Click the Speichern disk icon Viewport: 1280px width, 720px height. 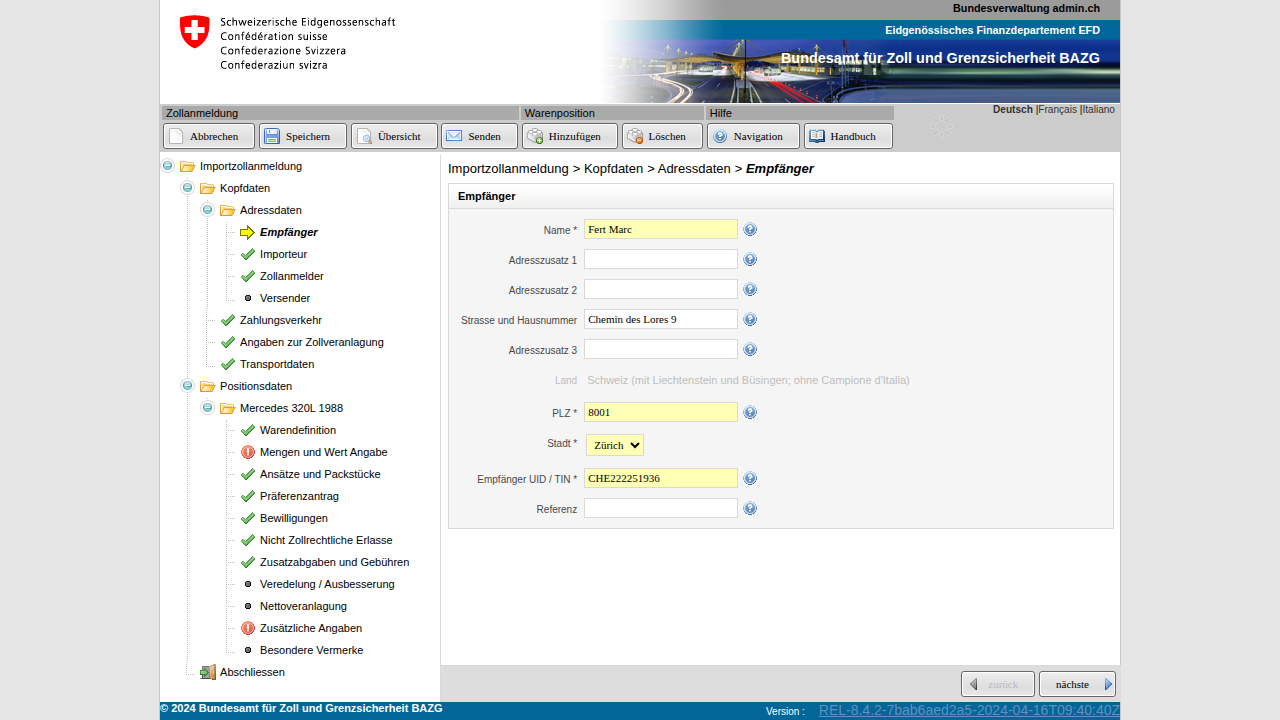click(272, 136)
